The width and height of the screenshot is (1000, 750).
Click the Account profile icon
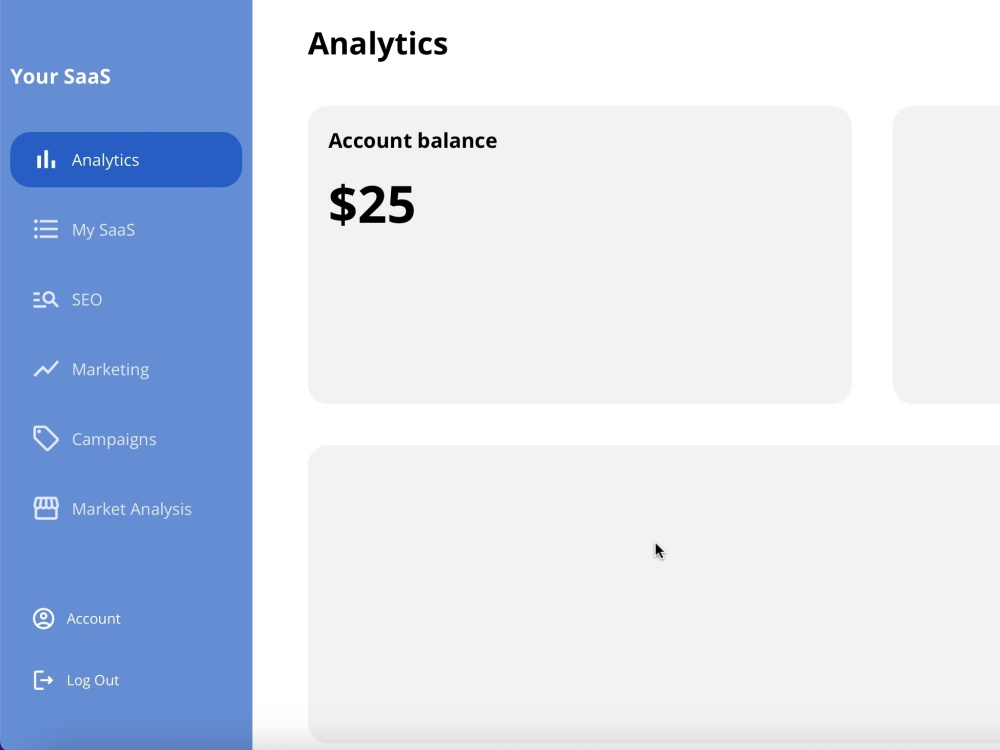pos(43,618)
